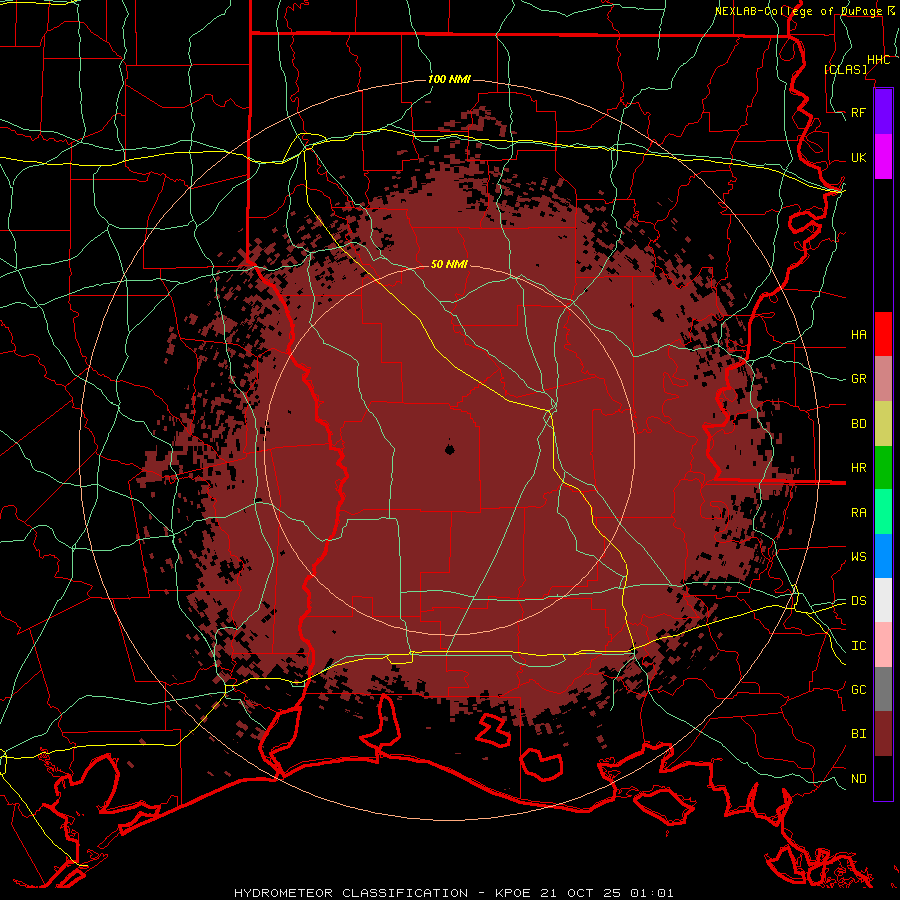Click the 'NEXLAB-College of DuPage' credit text
The image size is (900, 900).
(800, 11)
